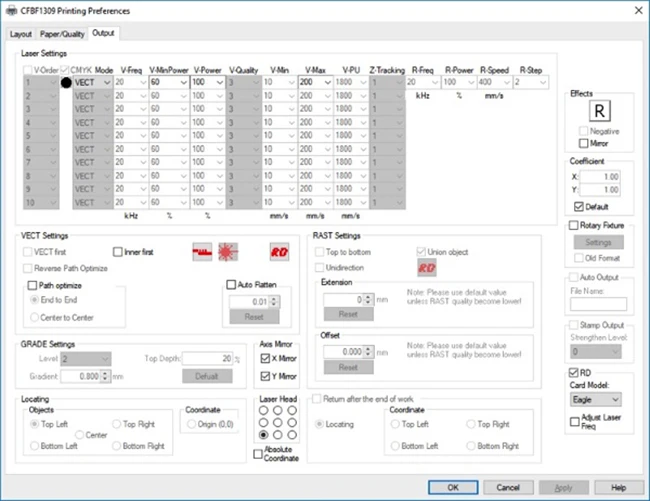Click the red engraving-line icon in VECT Settings

pyautogui.click(x=202, y=252)
